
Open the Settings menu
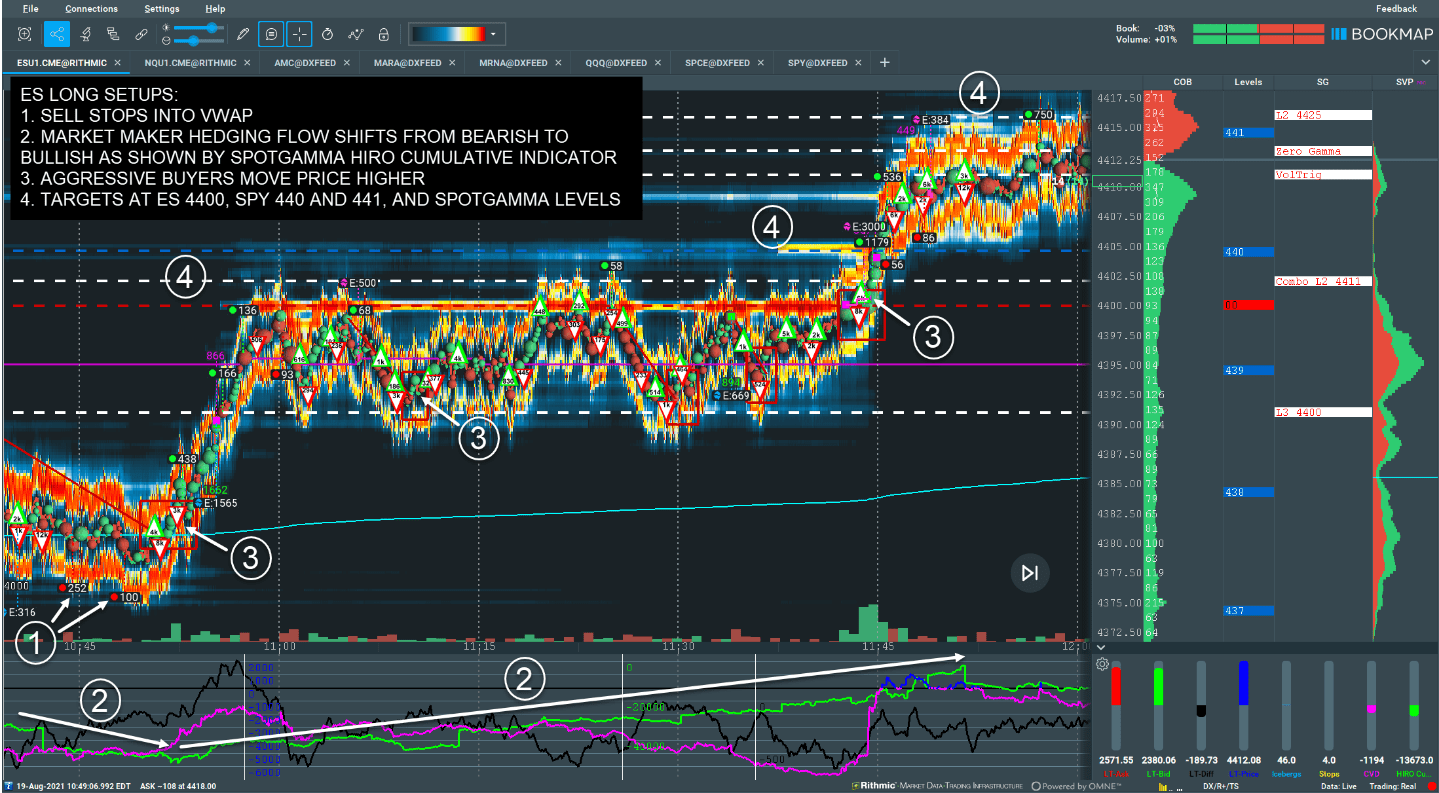point(162,8)
